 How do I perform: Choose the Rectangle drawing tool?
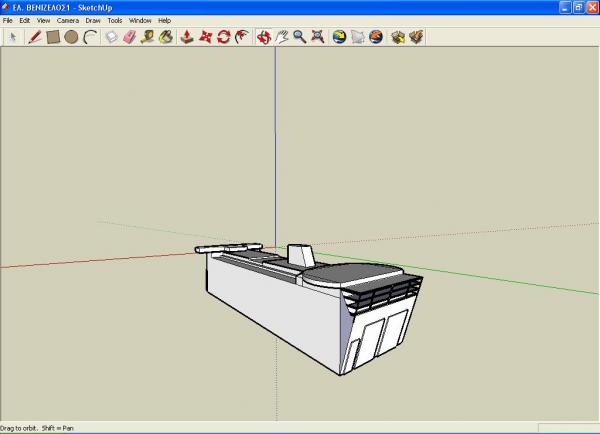(x=53, y=37)
